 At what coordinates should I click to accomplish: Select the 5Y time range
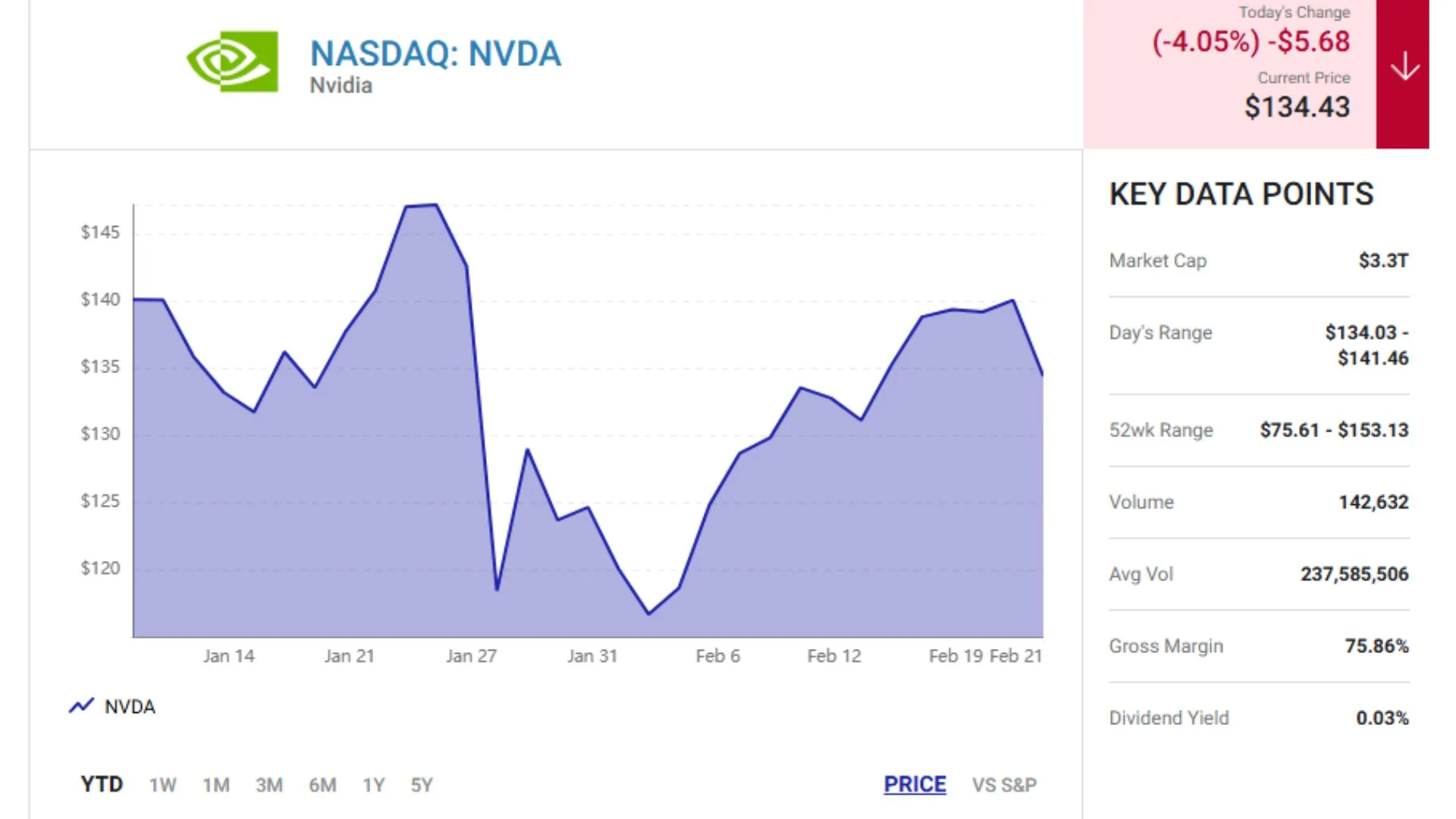click(422, 785)
